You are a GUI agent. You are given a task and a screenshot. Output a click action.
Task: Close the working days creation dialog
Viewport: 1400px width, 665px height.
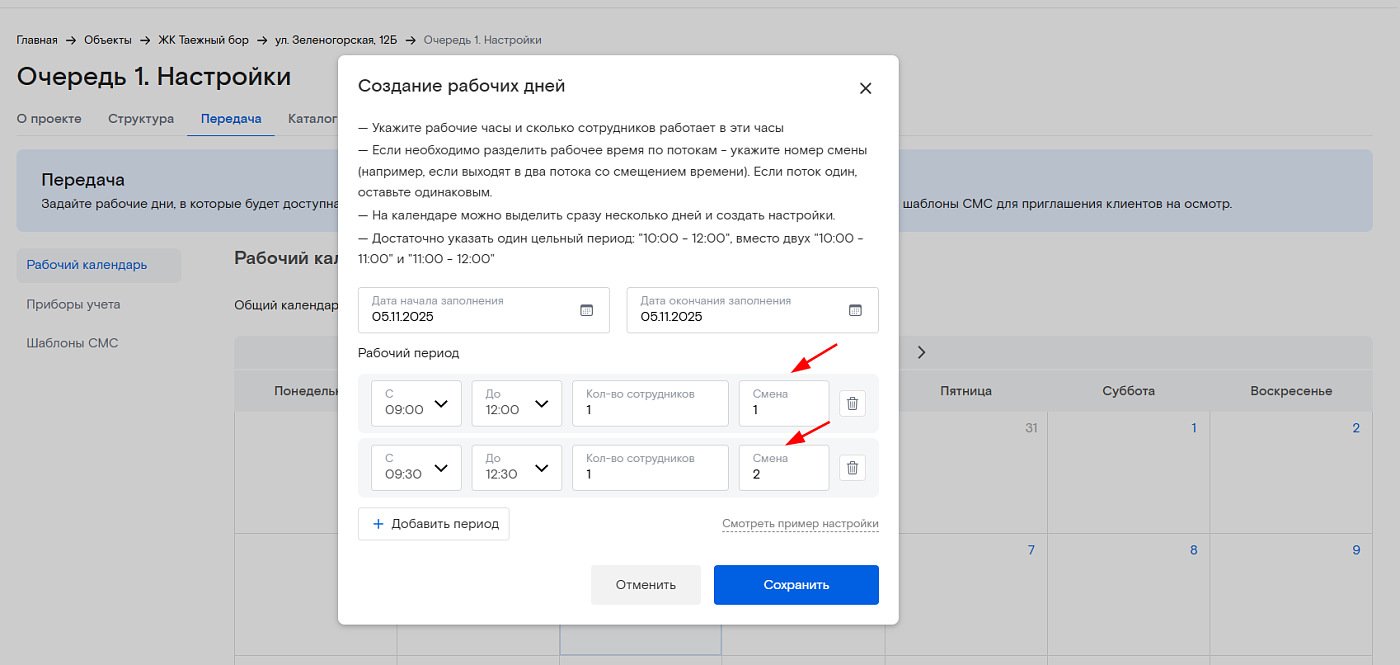(x=865, y=88)
